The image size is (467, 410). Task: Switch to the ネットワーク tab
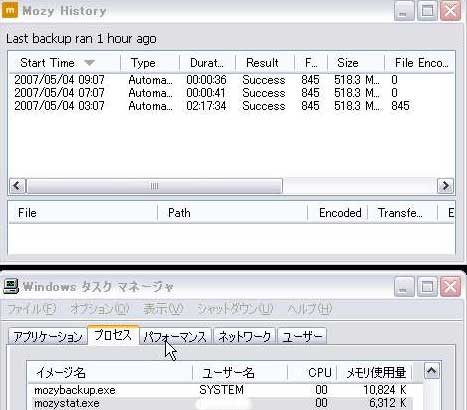244,336
